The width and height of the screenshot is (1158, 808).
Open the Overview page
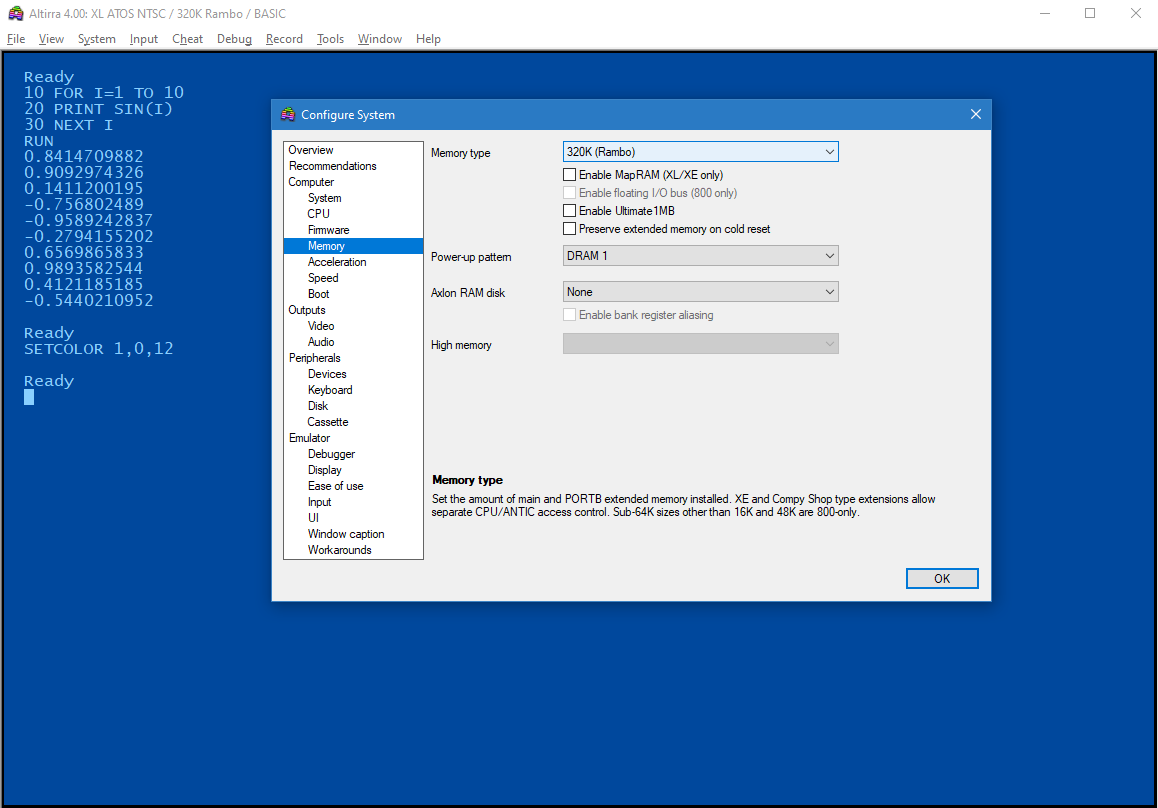pyautogui.click(x=311, y=150)
